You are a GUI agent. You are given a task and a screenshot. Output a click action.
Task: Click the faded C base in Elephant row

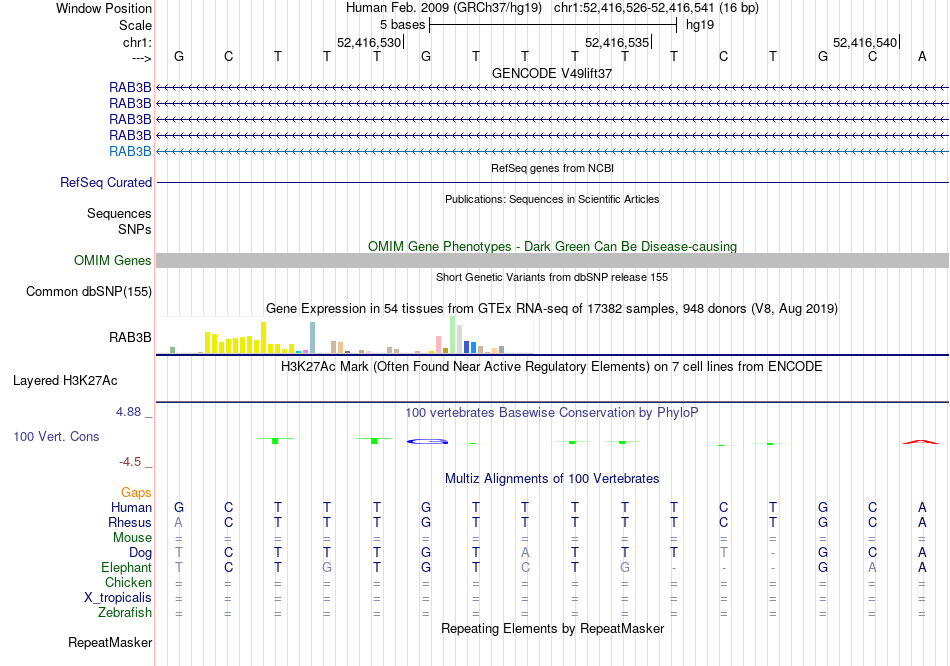click(x=525, y=567)
